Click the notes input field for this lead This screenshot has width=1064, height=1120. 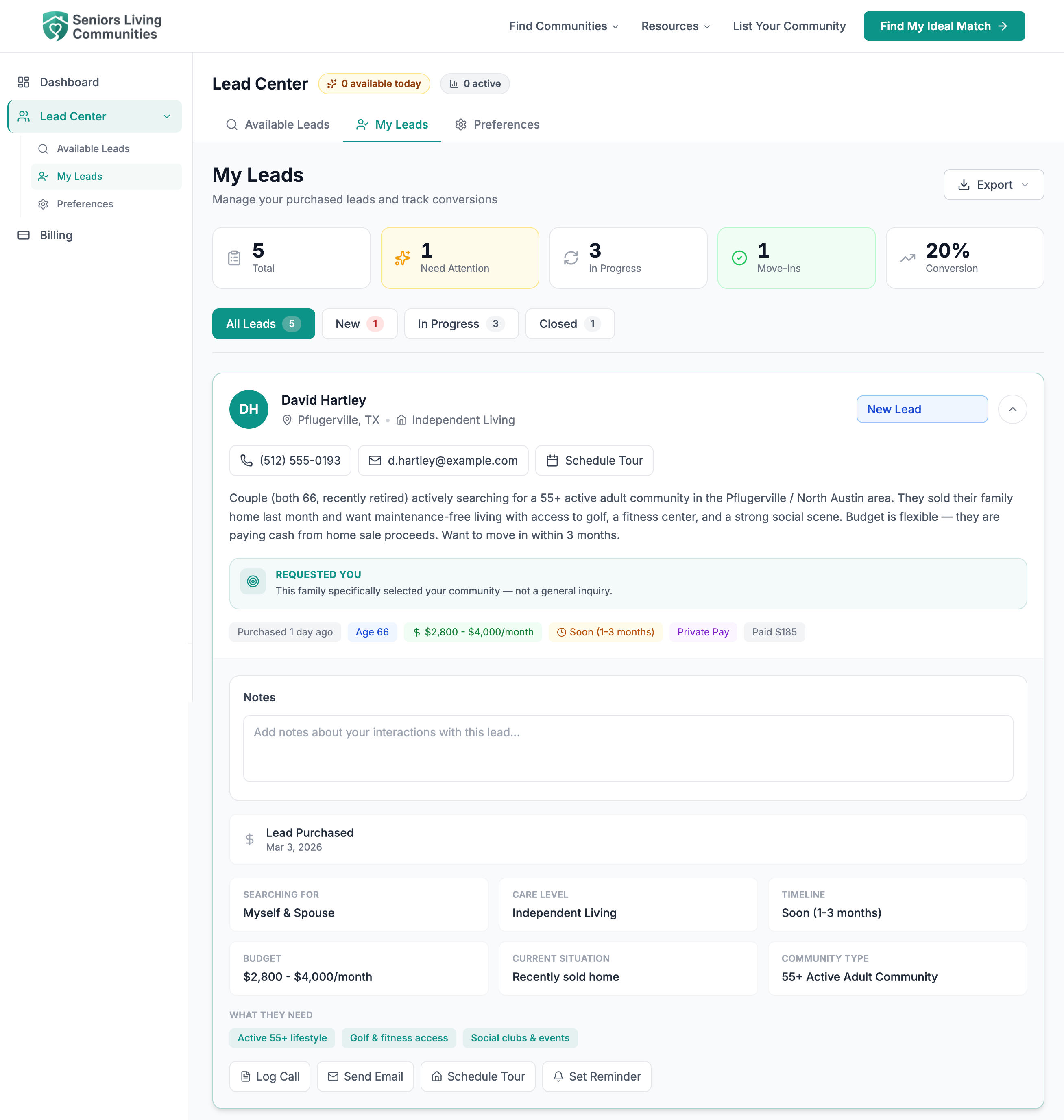[627, 749]
